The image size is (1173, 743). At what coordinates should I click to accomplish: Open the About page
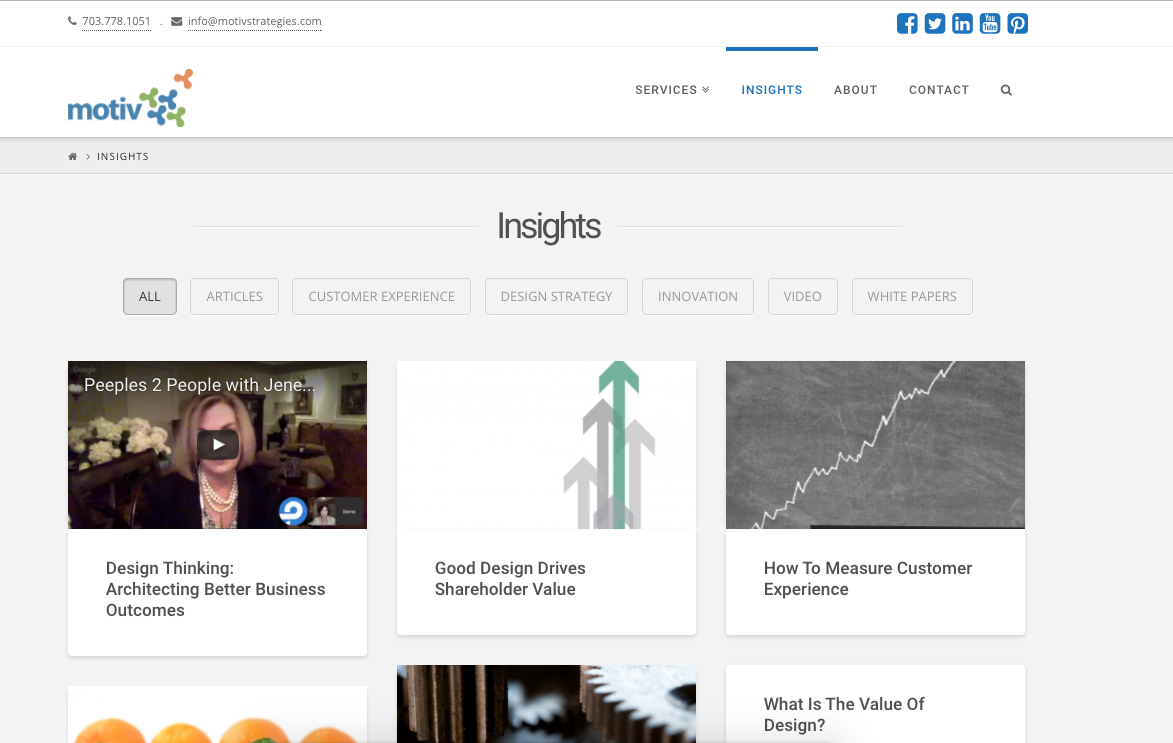(855, 90)
